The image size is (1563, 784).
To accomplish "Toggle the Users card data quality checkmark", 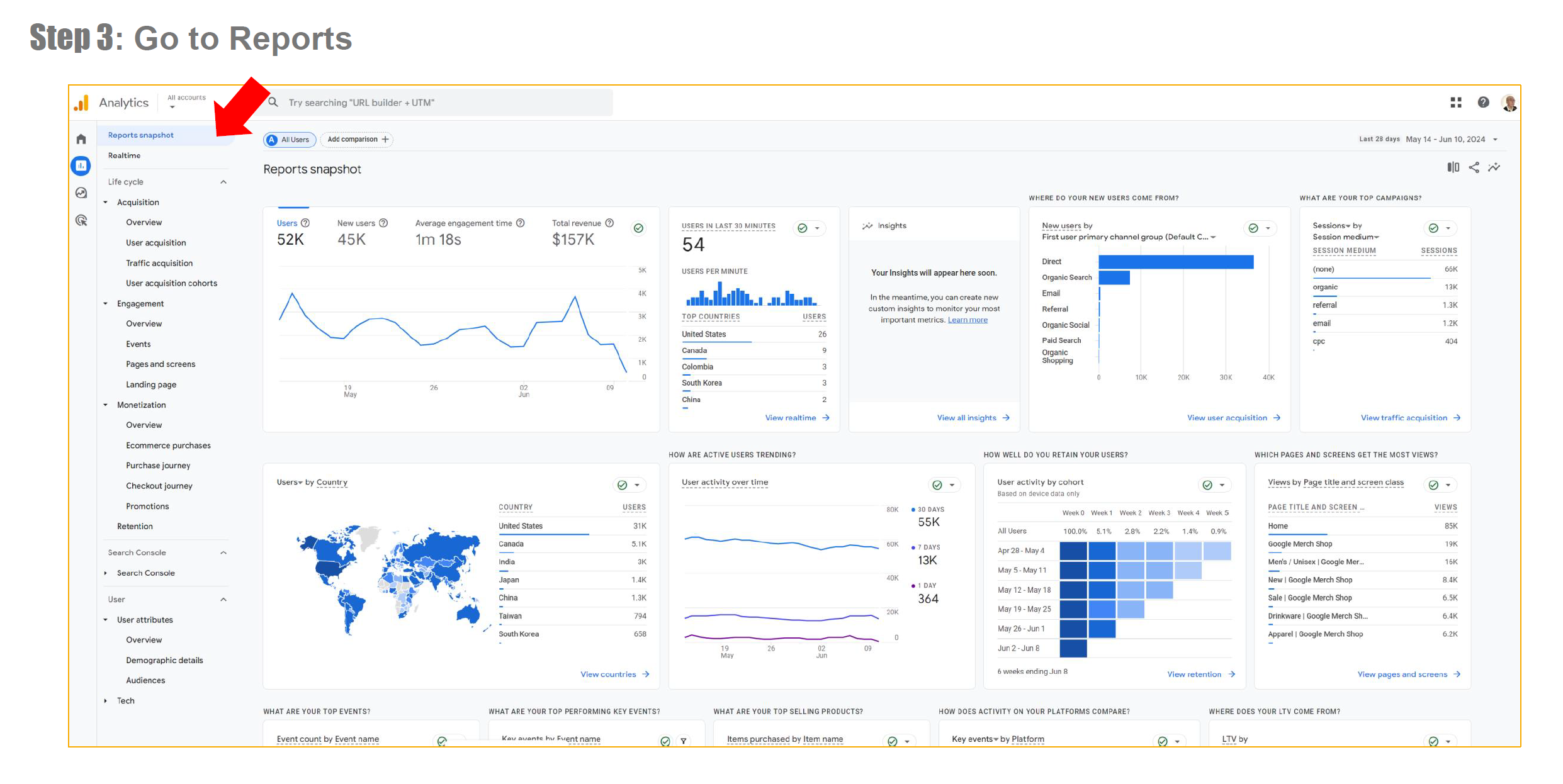I will coord(638,228).
